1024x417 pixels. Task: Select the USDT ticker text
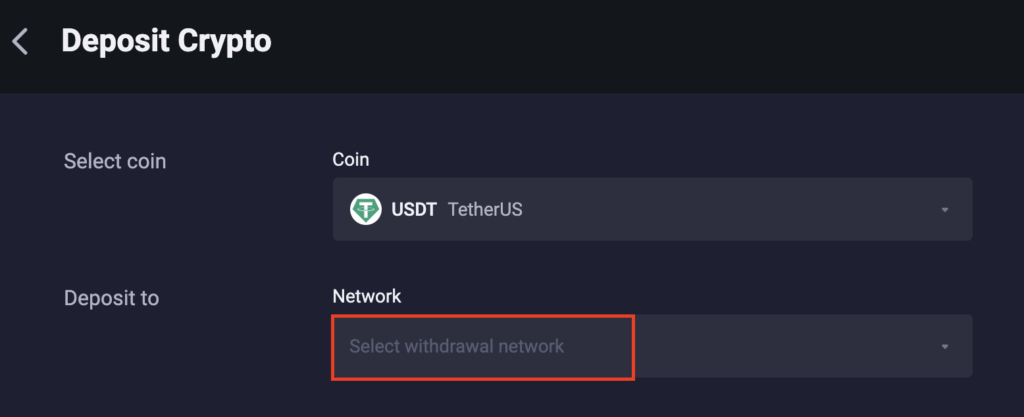pos(413,210)
